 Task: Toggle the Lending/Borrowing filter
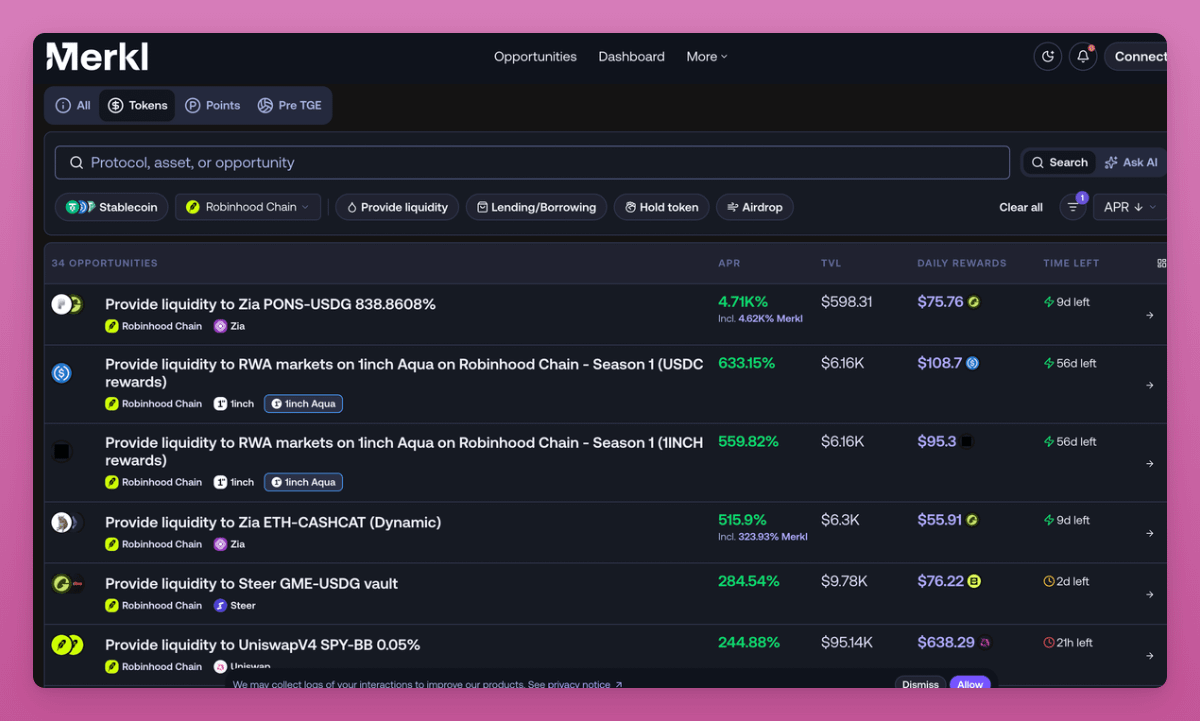[x=536, y=207]
